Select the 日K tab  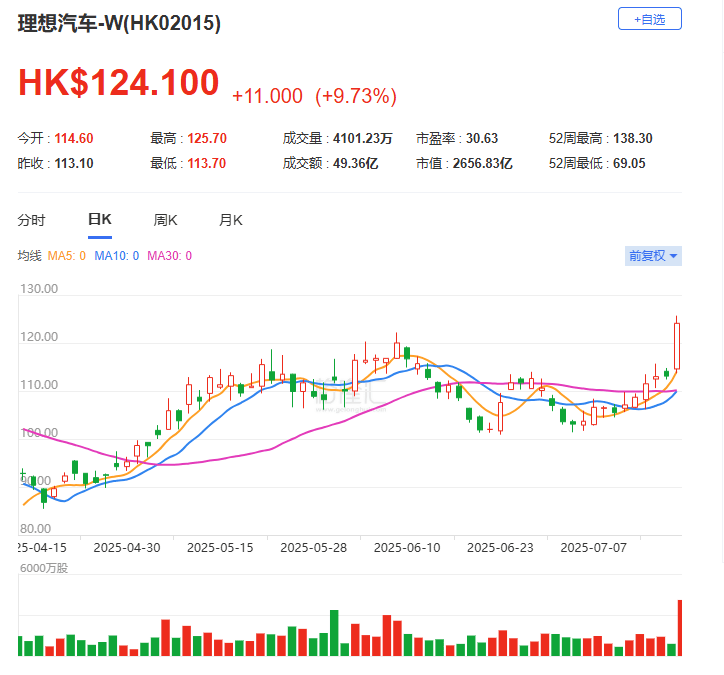coord(100,219)
